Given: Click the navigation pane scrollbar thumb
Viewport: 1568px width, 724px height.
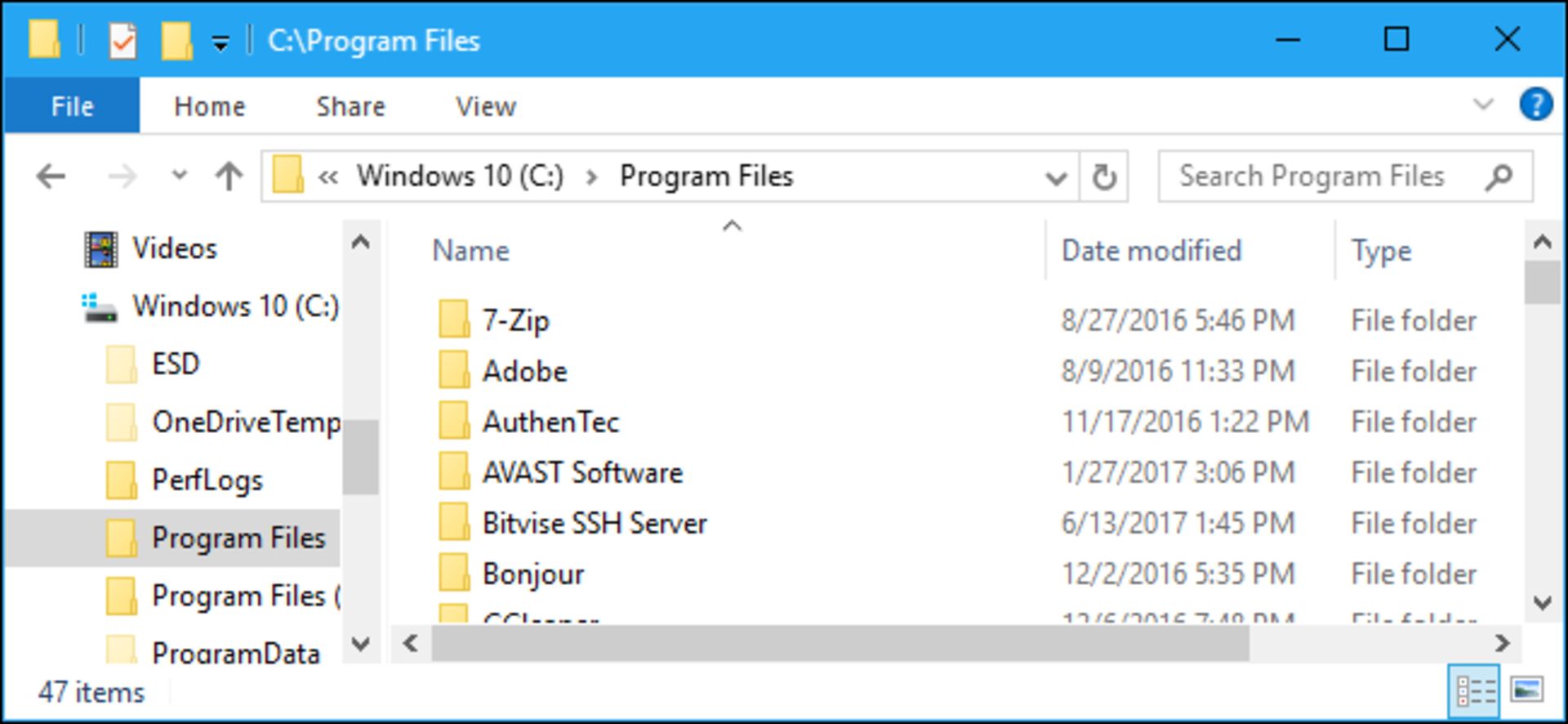Looking at the screenshot, I should coord(360,458).
